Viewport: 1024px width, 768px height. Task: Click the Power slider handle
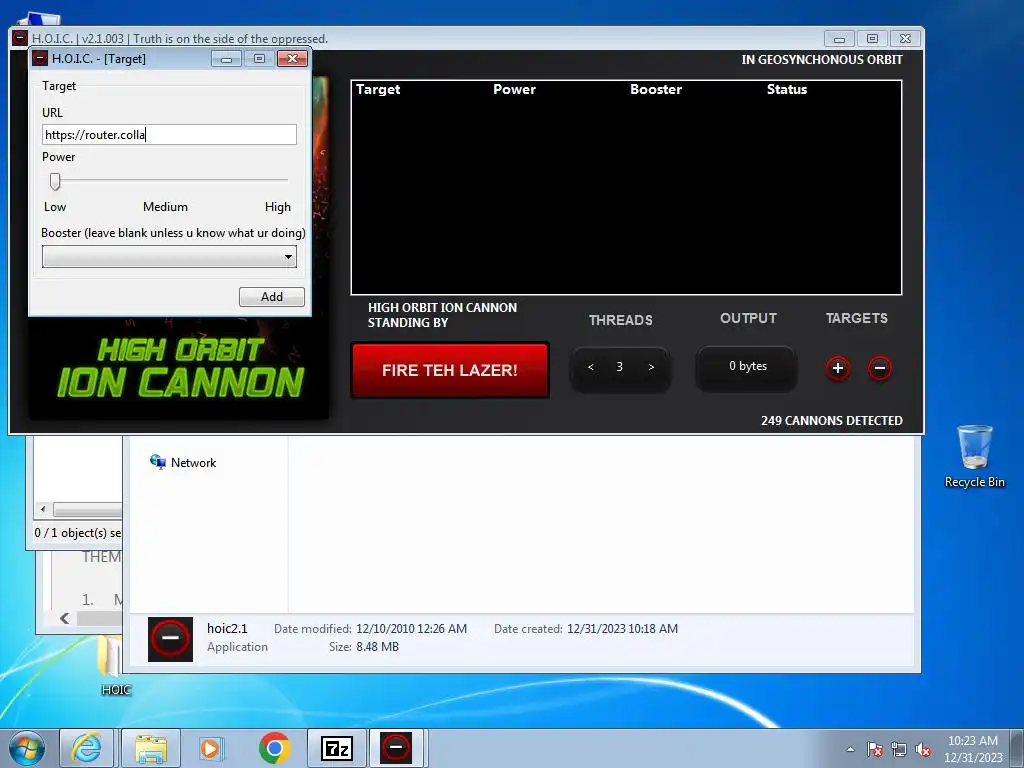[56, 182]
